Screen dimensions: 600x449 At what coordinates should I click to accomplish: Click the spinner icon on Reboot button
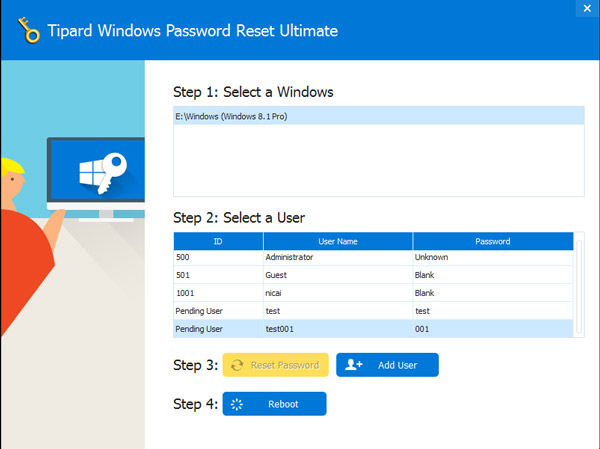click(x=237, y=404)
